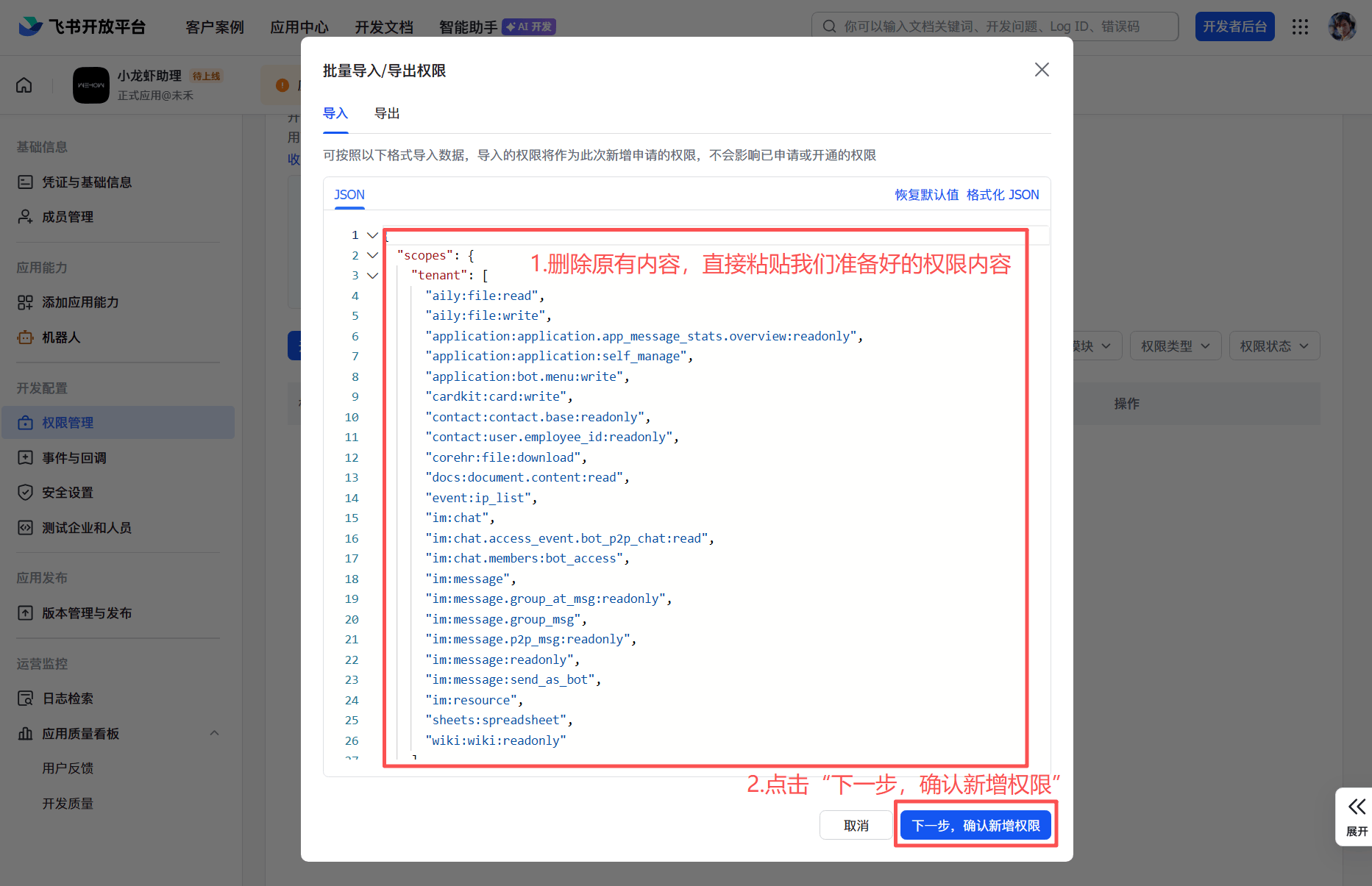Viewport: 1372px width, 886px height.
Task: Select 凭证与基础信息 in sidebar
Action: click(88, 182)
